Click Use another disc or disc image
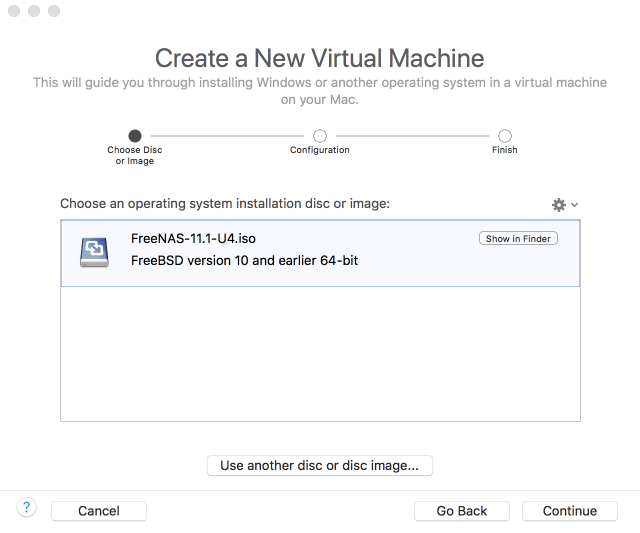This screenshot has height=533, width=640. tap(320, 465)
